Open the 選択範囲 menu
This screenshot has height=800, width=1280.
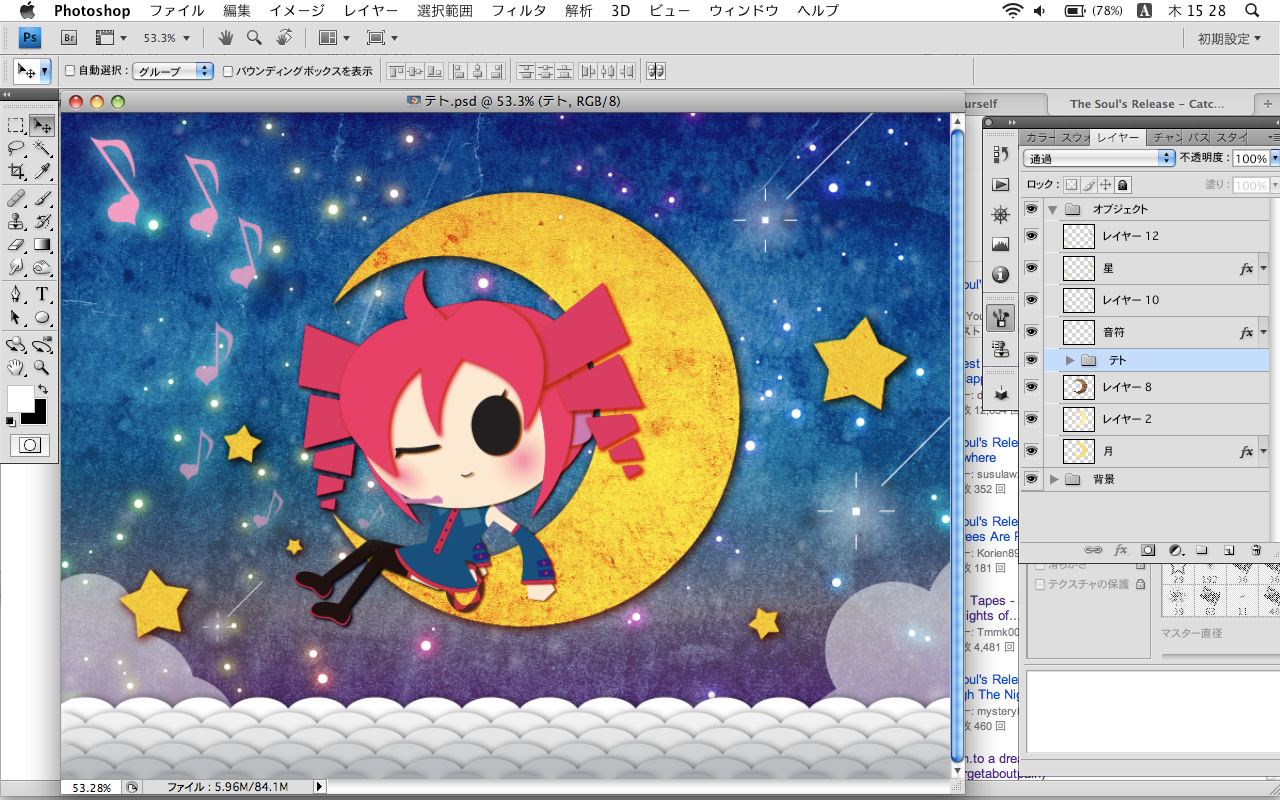click(444, 11)
